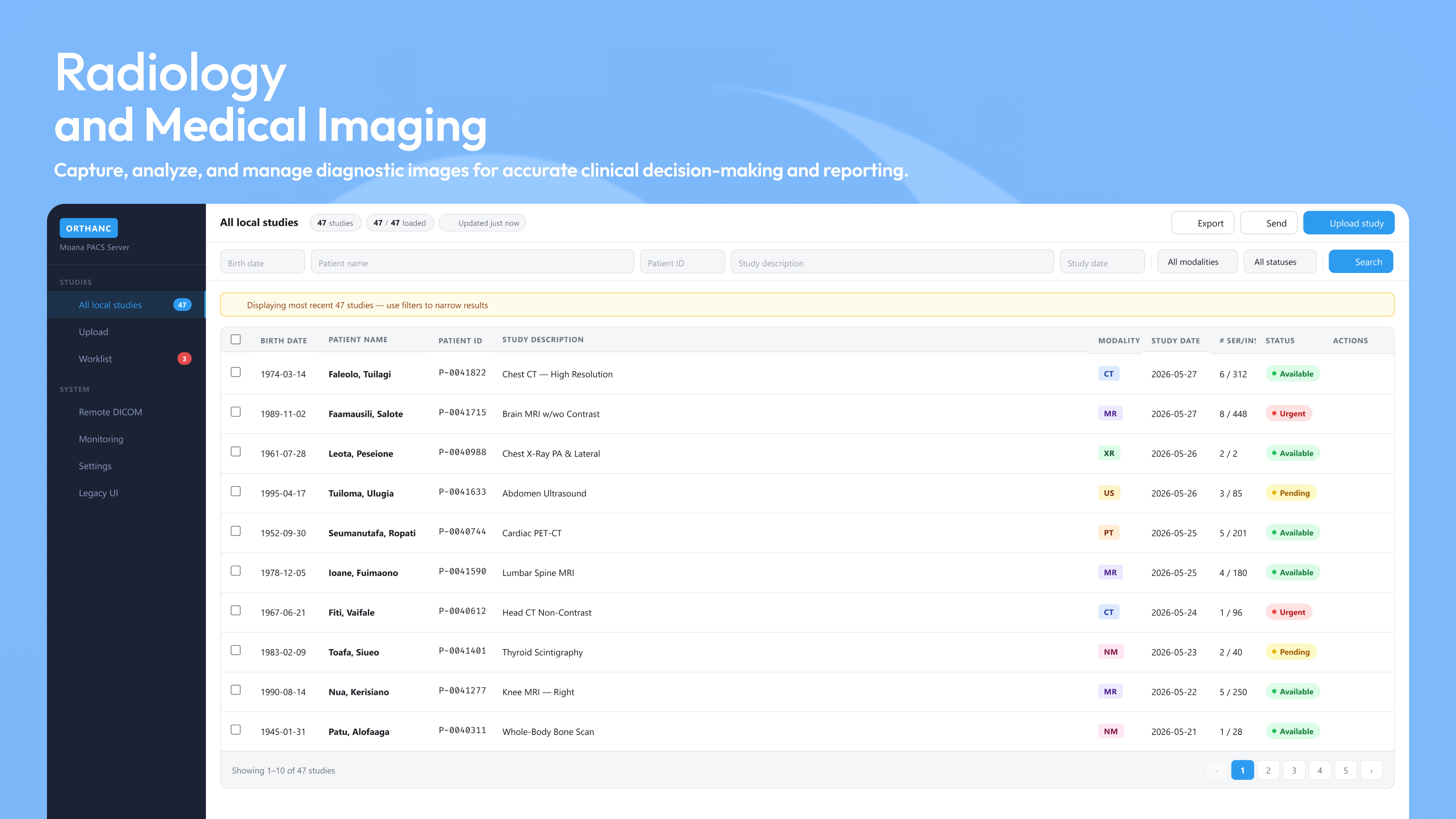This screenshot has width=1456, height=819.
Task: Open the All modalities dropdown
Action: pyautogui.click(x=1197, y=262)
